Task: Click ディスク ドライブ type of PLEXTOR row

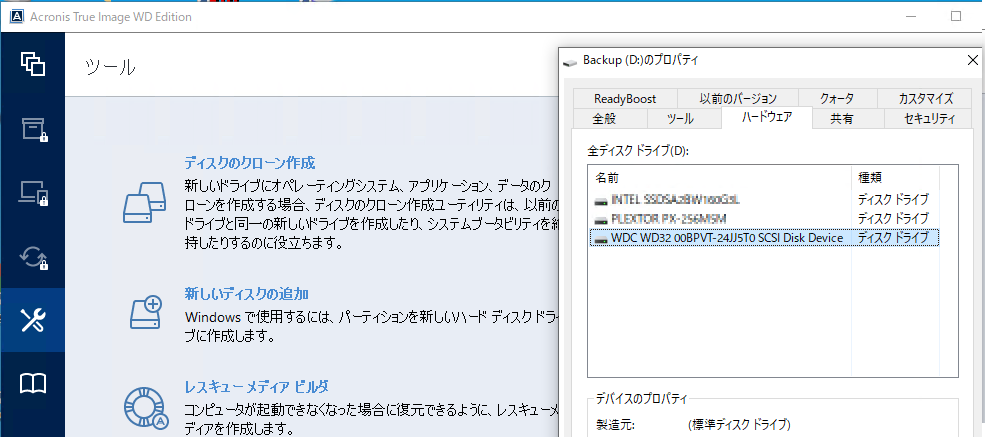Action: click(893, 219)
